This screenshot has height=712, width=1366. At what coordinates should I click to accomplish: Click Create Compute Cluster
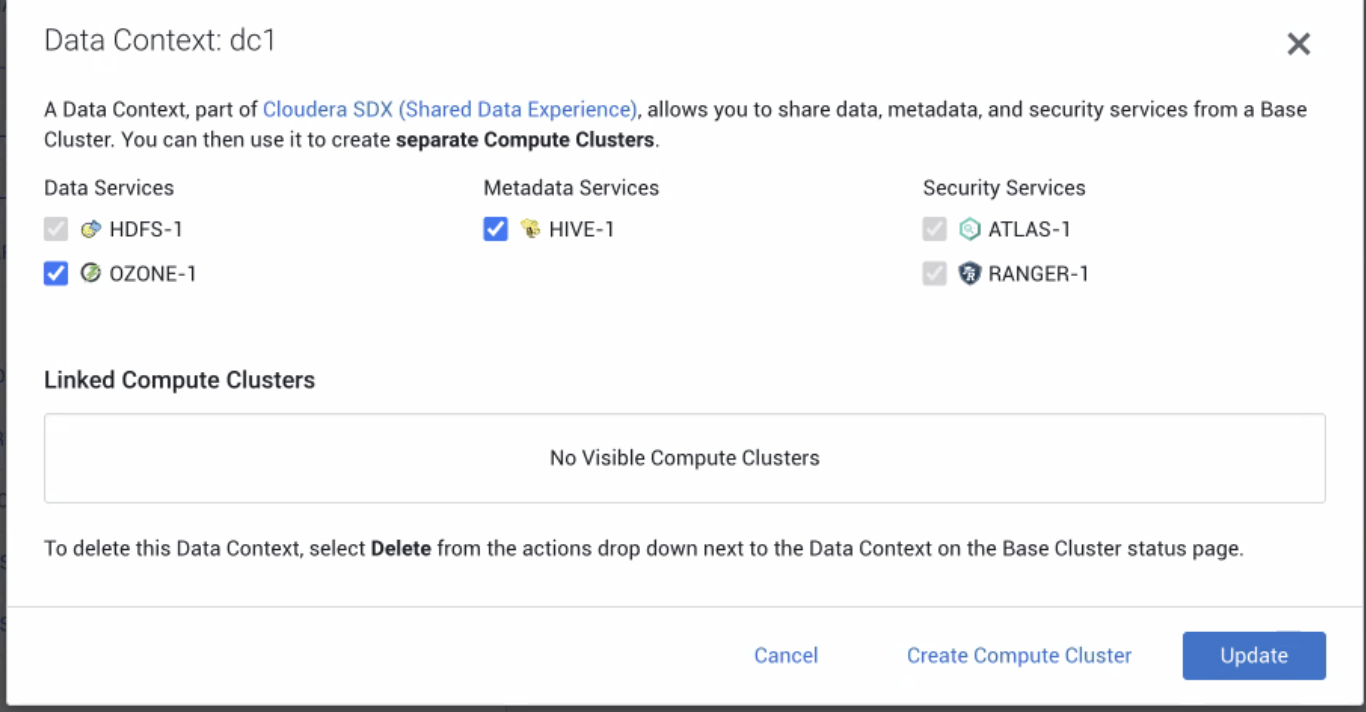coord(1019,656)
